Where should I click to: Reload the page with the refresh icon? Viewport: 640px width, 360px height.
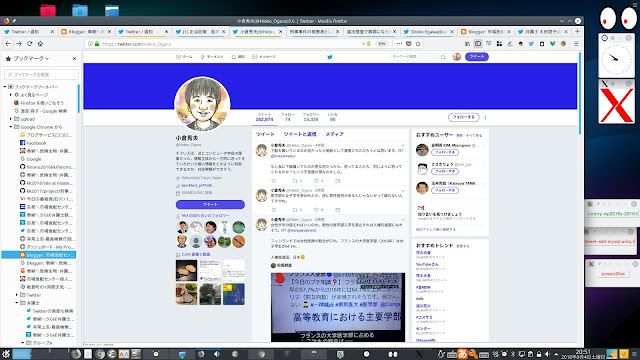[x=29, y=44]
